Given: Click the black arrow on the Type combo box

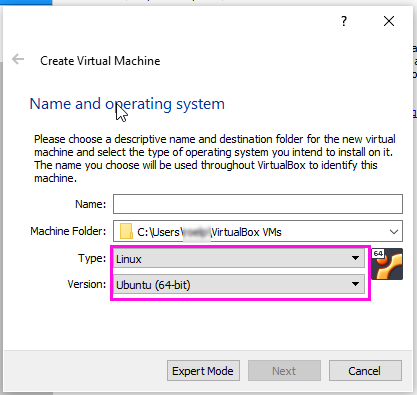Looking at the screenshot, I should pyautogui.click(x=355, y=258).
